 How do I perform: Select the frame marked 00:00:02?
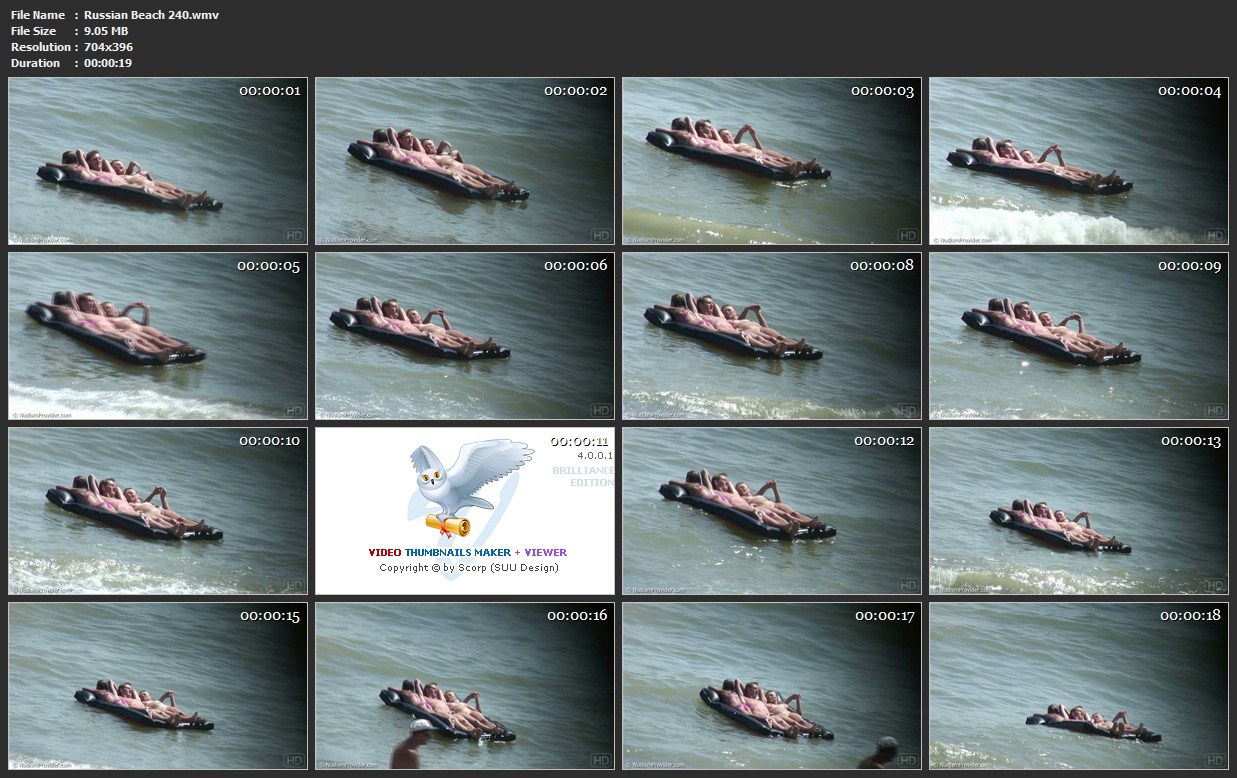pos(464,161)
